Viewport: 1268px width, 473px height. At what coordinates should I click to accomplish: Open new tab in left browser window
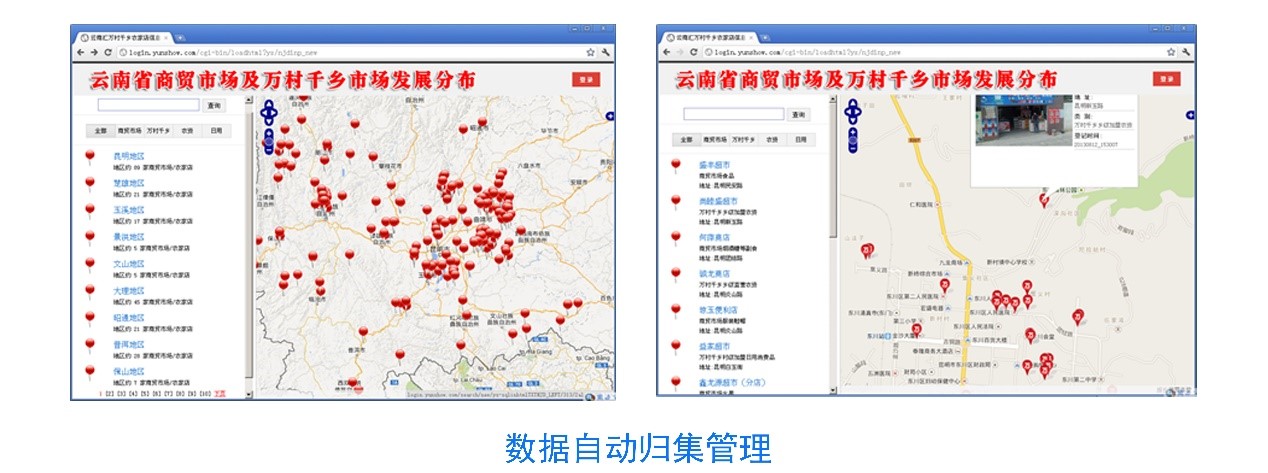click(181, 37)
